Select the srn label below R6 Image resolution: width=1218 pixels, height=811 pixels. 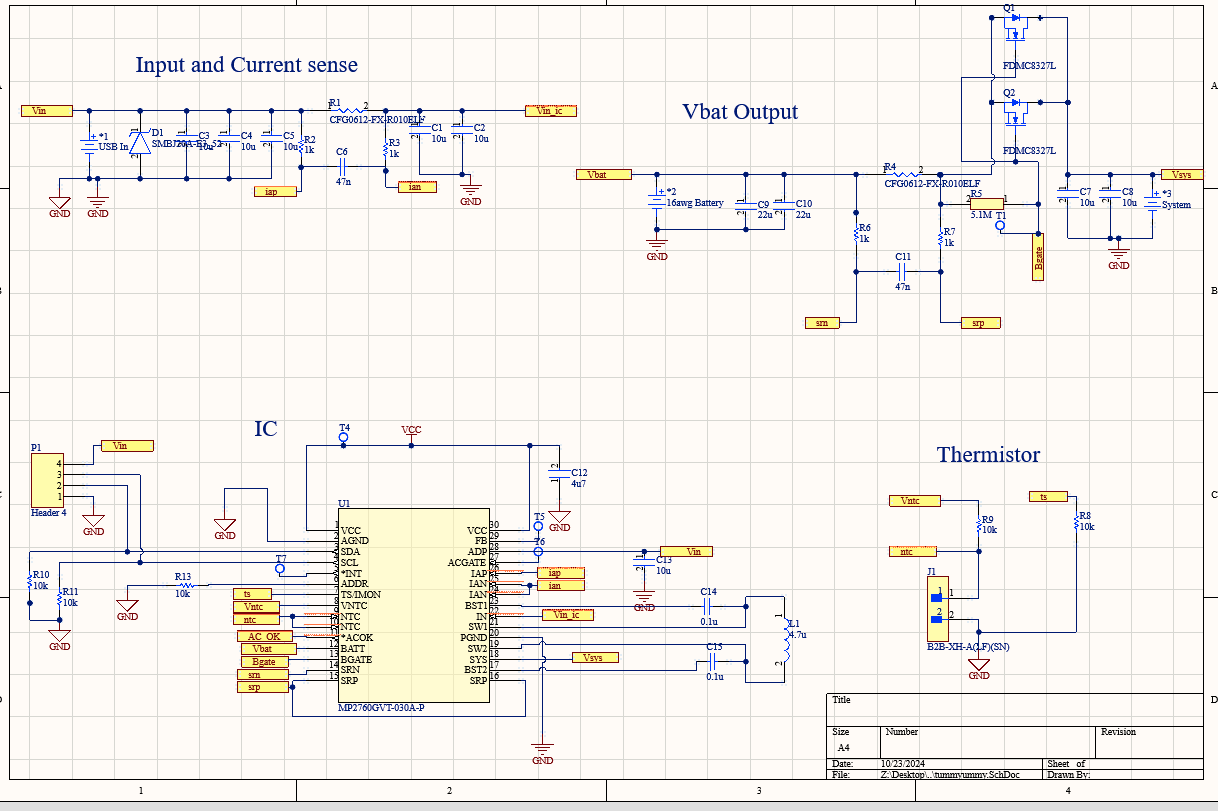pyautogui.click(x=822, y=322)
